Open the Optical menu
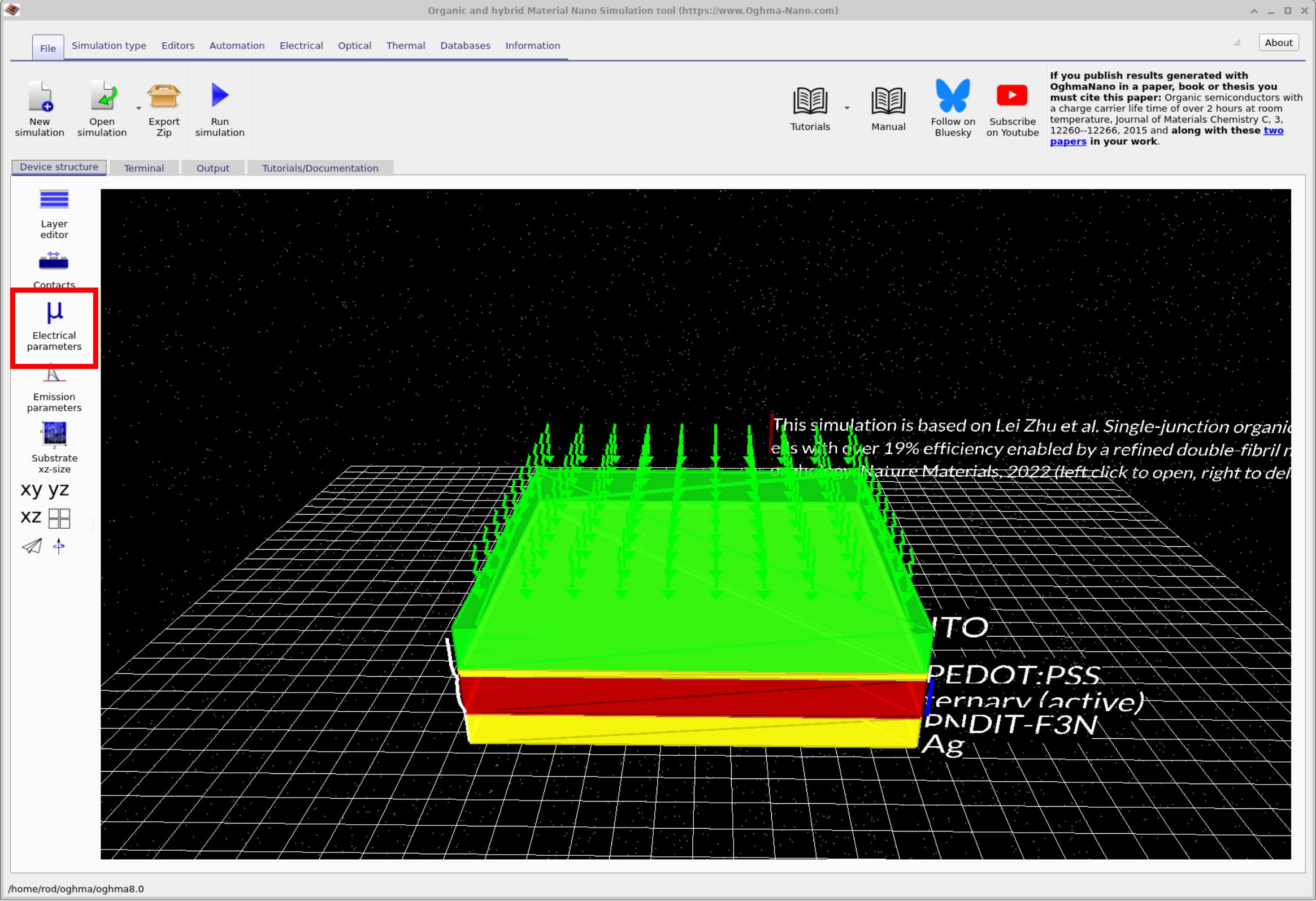This screenshot has width=1316, height=901. point(354,45)
